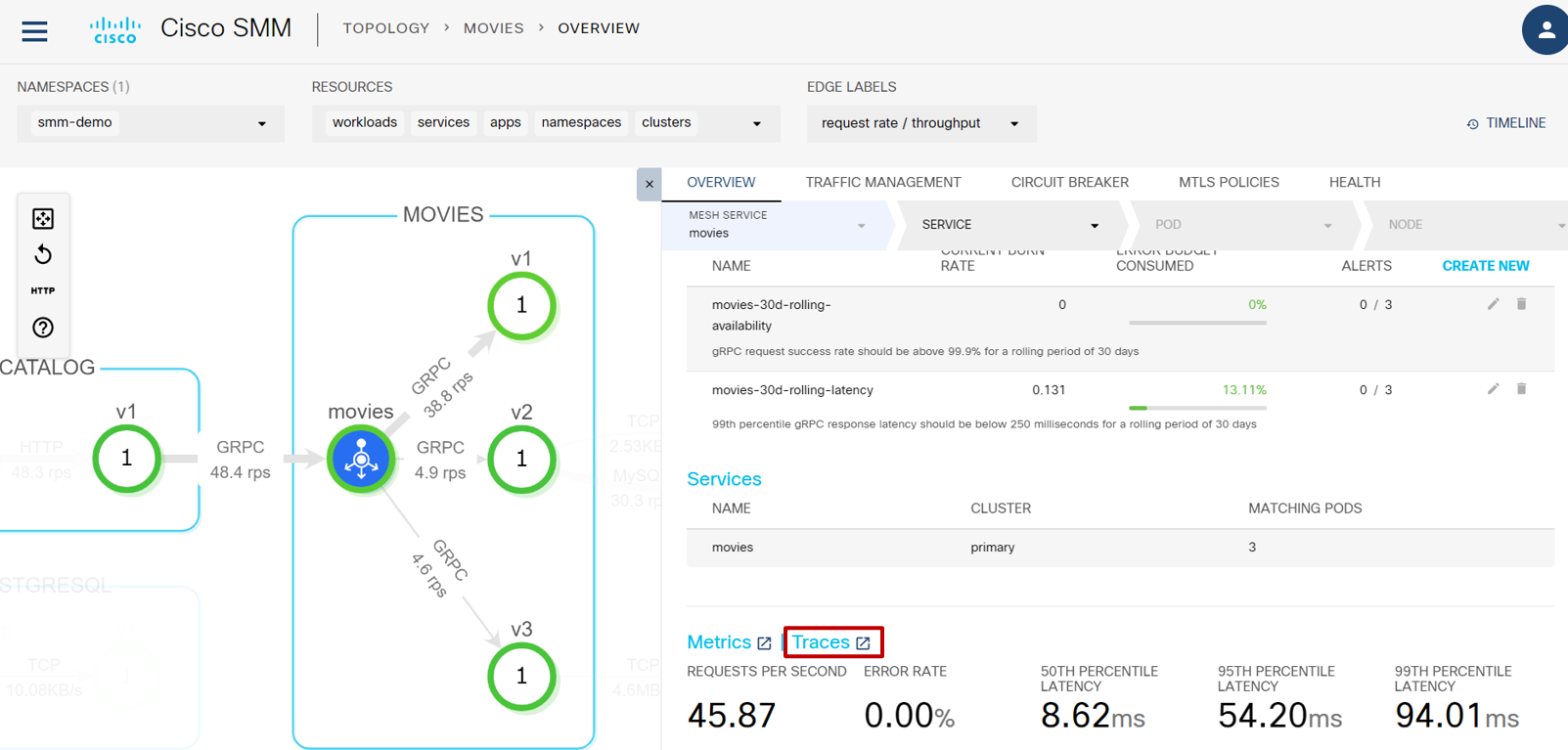Click the Topology breadcrumb

click(386, 28)
